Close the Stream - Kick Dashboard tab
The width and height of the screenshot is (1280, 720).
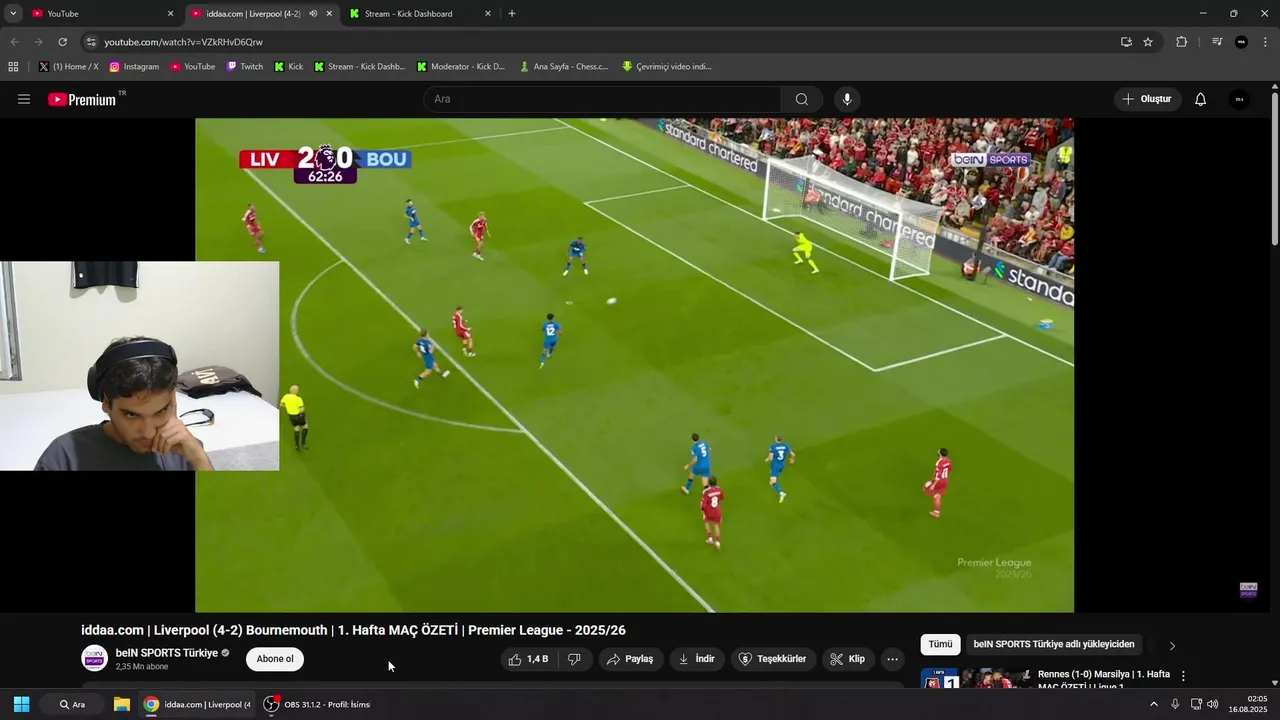coord(488,14)
